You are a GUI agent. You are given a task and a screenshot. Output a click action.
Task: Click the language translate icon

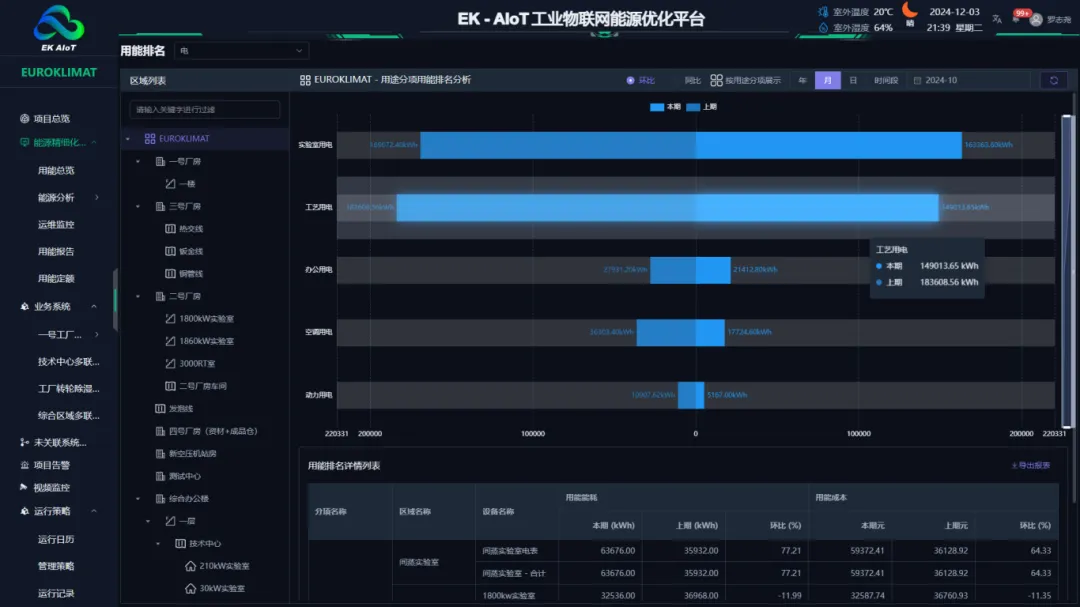[998, 19]
